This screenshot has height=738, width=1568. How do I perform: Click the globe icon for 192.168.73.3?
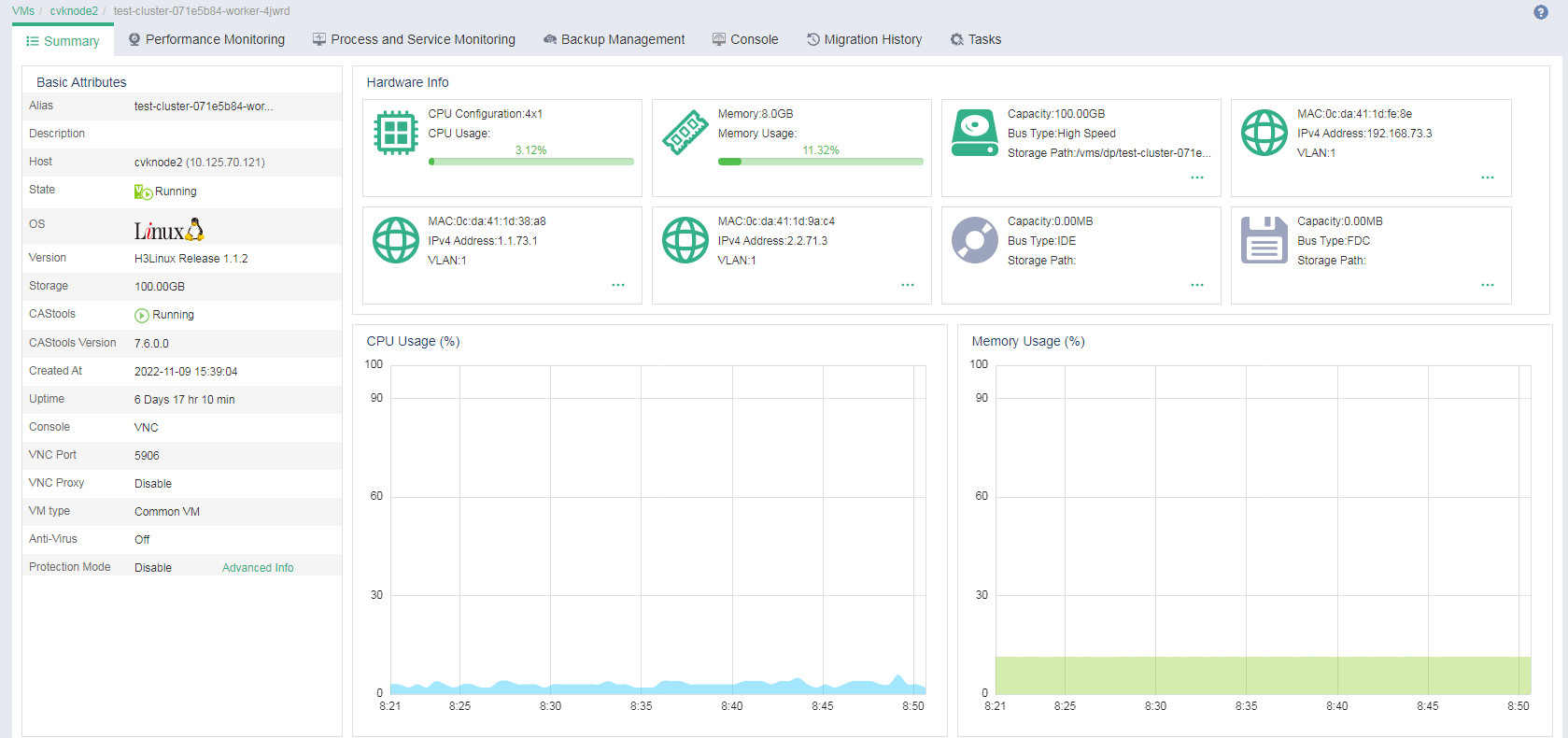[1264, 133]
